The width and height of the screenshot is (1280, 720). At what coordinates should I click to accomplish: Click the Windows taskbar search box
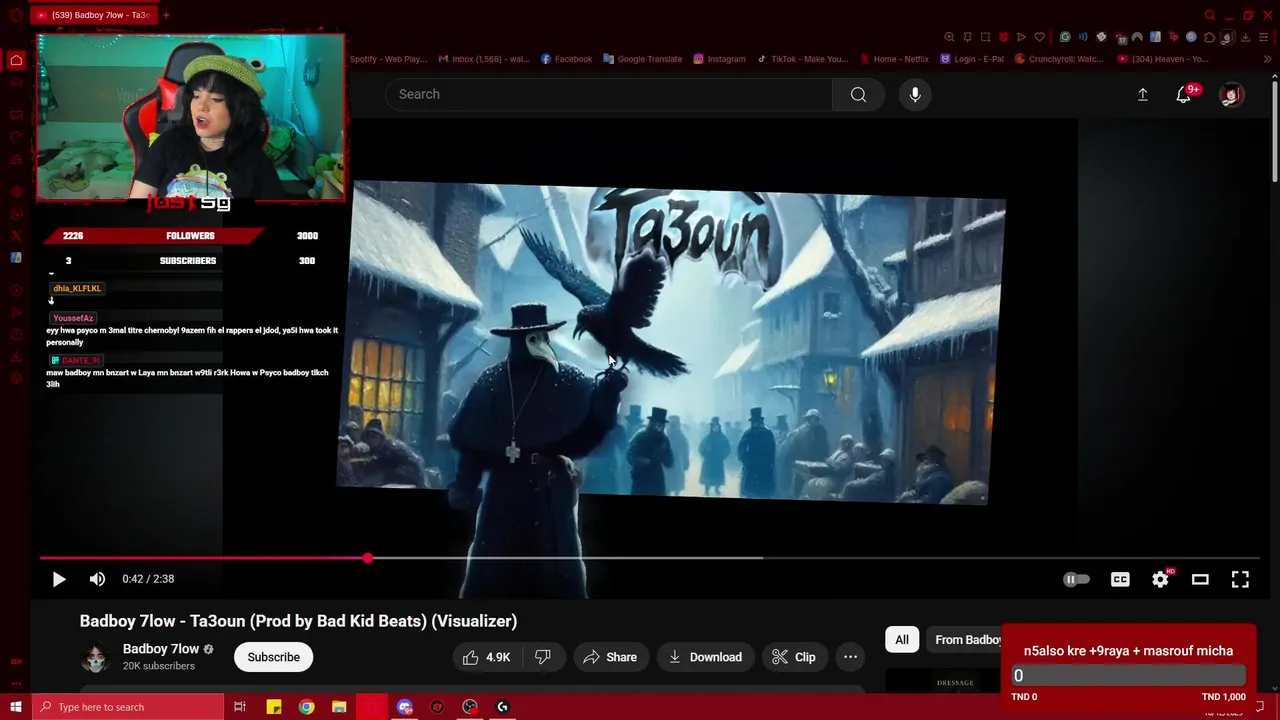pyautogui.click(x=127, y=707)
